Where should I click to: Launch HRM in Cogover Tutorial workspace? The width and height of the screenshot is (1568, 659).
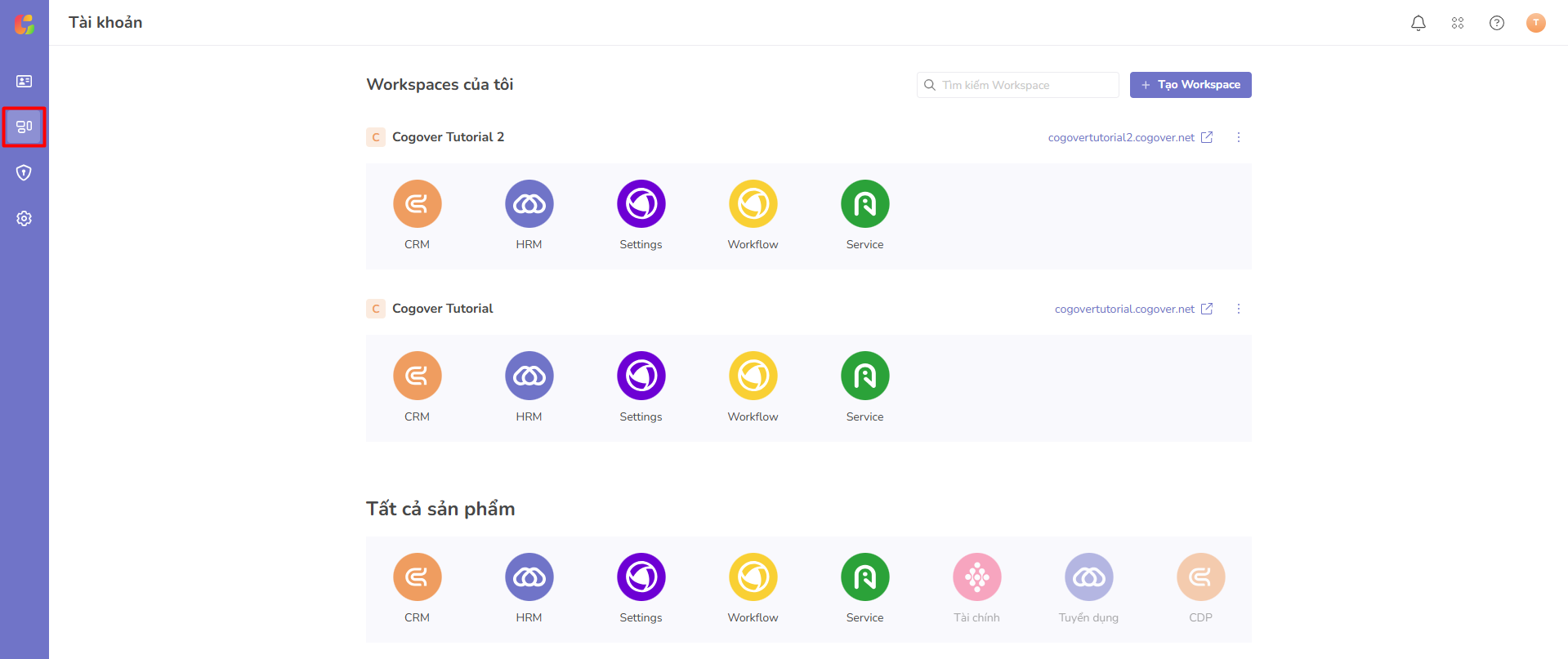click(529, 376)
